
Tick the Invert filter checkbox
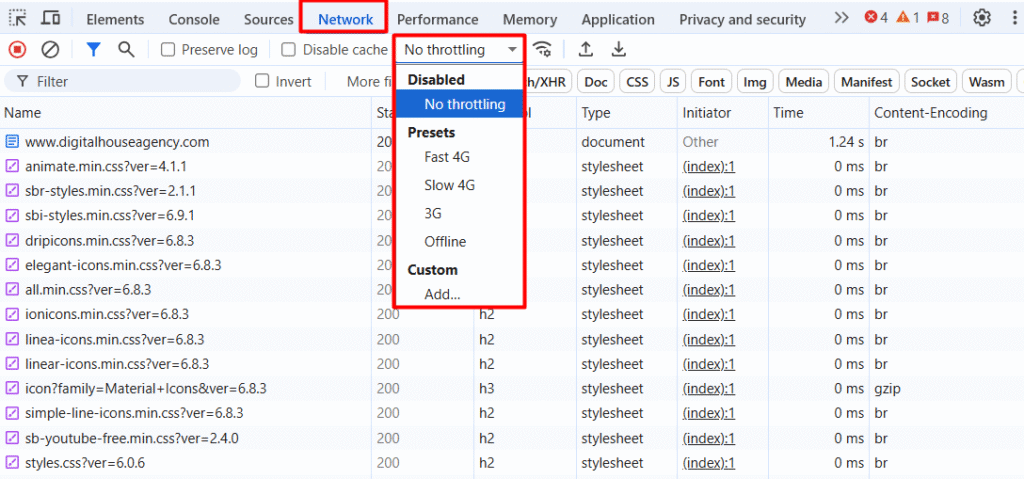262,81
